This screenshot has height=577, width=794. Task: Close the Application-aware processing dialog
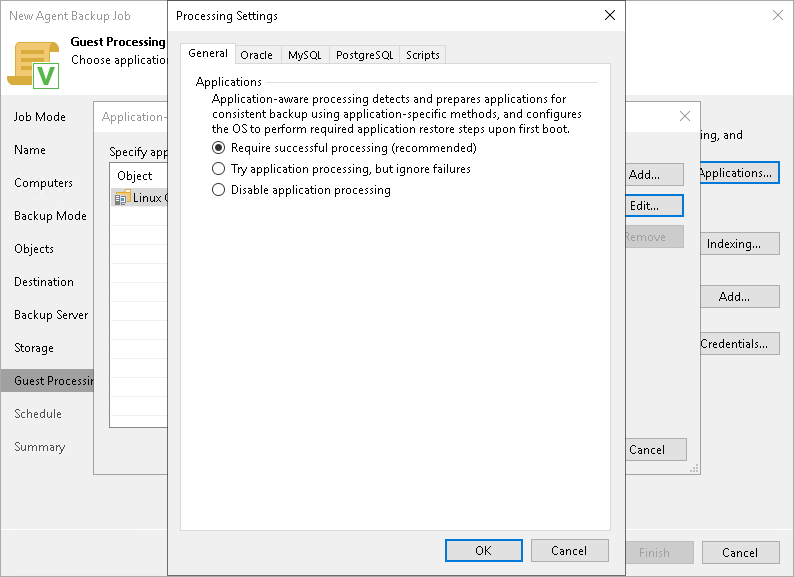[x=685, y=116]
